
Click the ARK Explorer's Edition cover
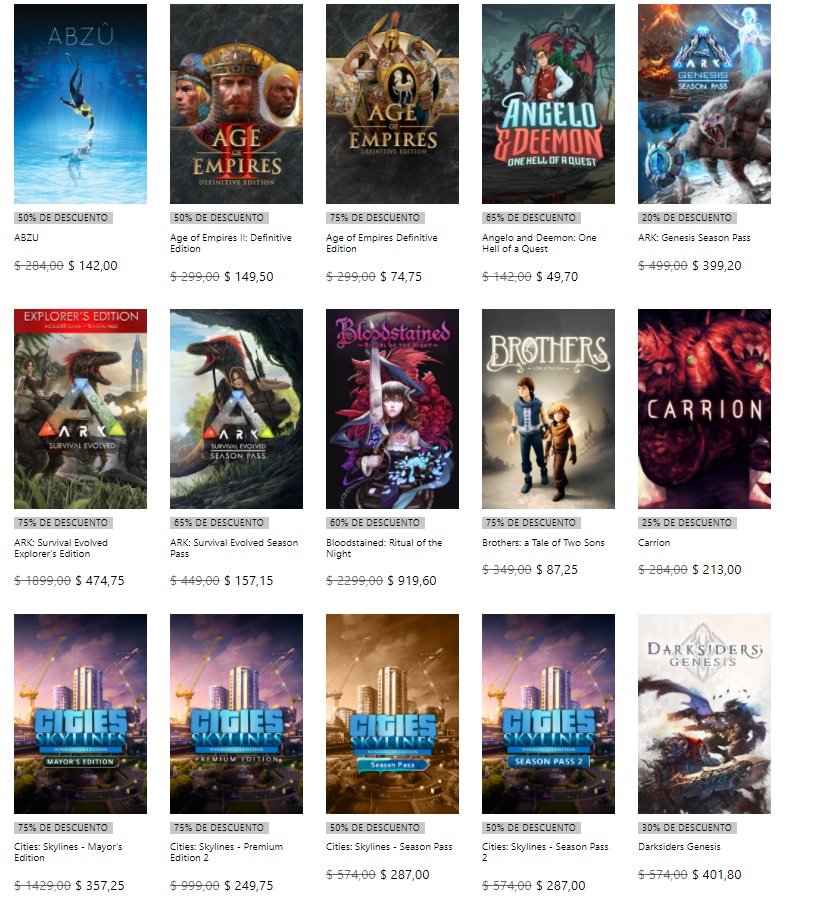80,409
